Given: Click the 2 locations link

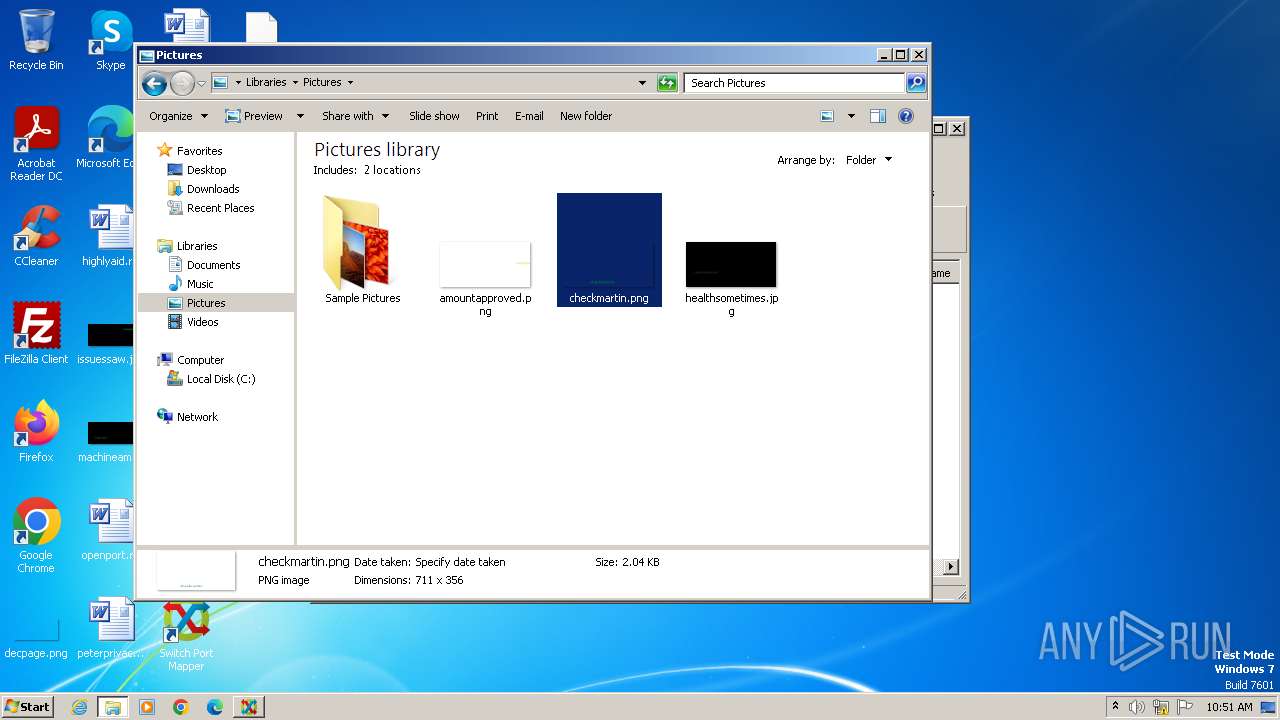Looking at the screenshot, I should [392, 170].
